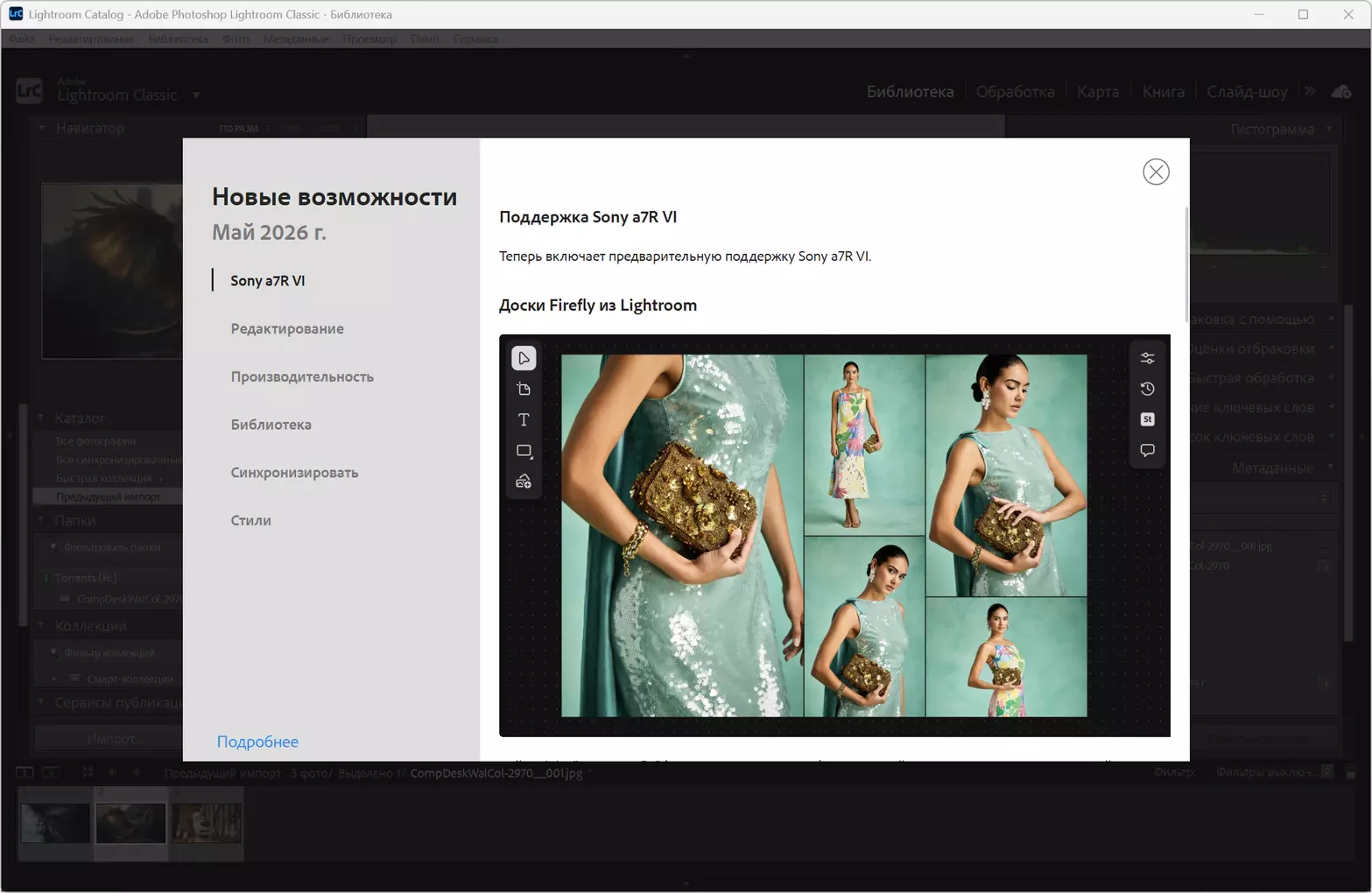
Task: Focus the "Фильтровать папки" search field
Action: pyautogui.click(x=114, y=547)
